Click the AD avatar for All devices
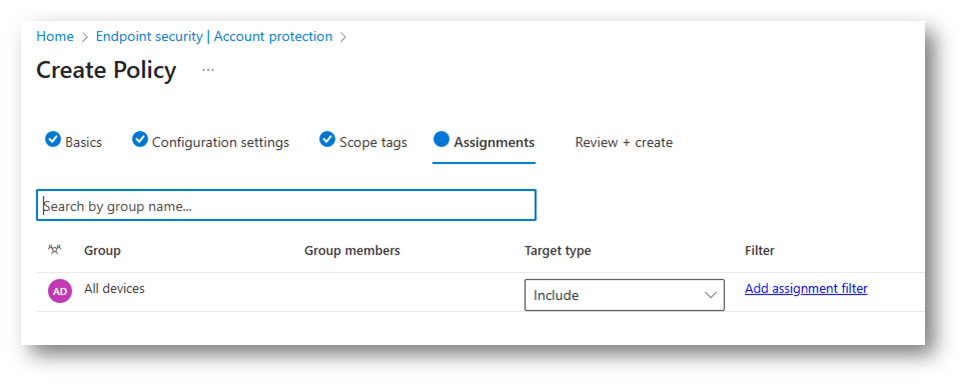 (x=60, y=291)
